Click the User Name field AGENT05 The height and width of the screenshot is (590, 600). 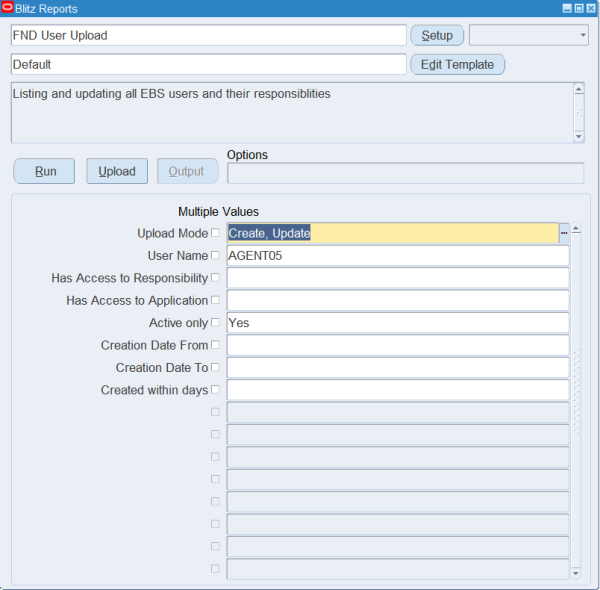[x=398, y=255]
